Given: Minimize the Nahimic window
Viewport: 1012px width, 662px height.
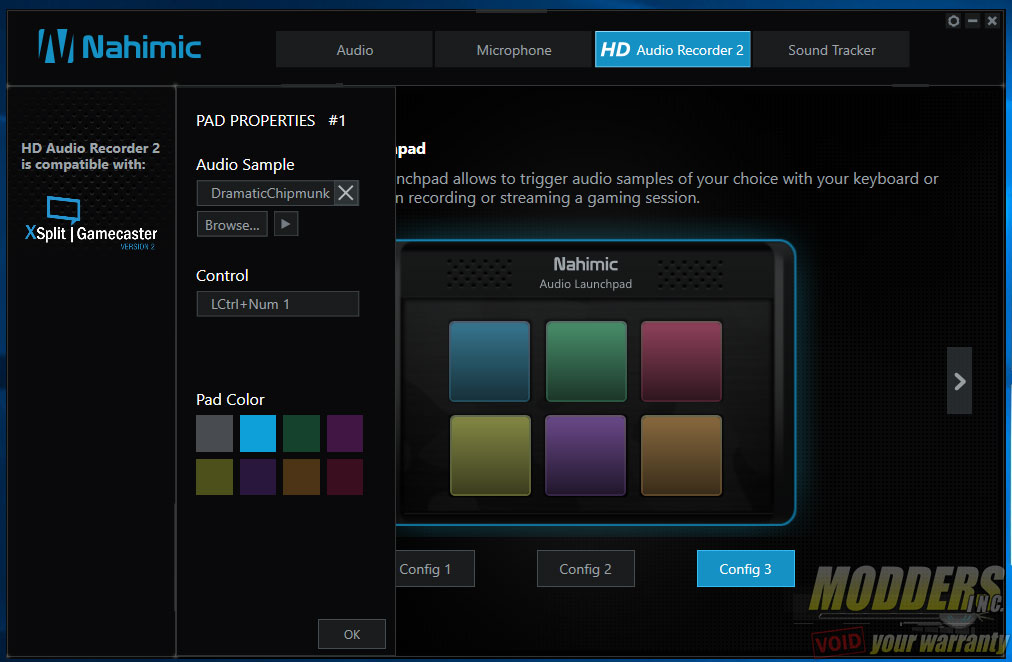Looking at the screenshot, I should (x=973, y=21).
